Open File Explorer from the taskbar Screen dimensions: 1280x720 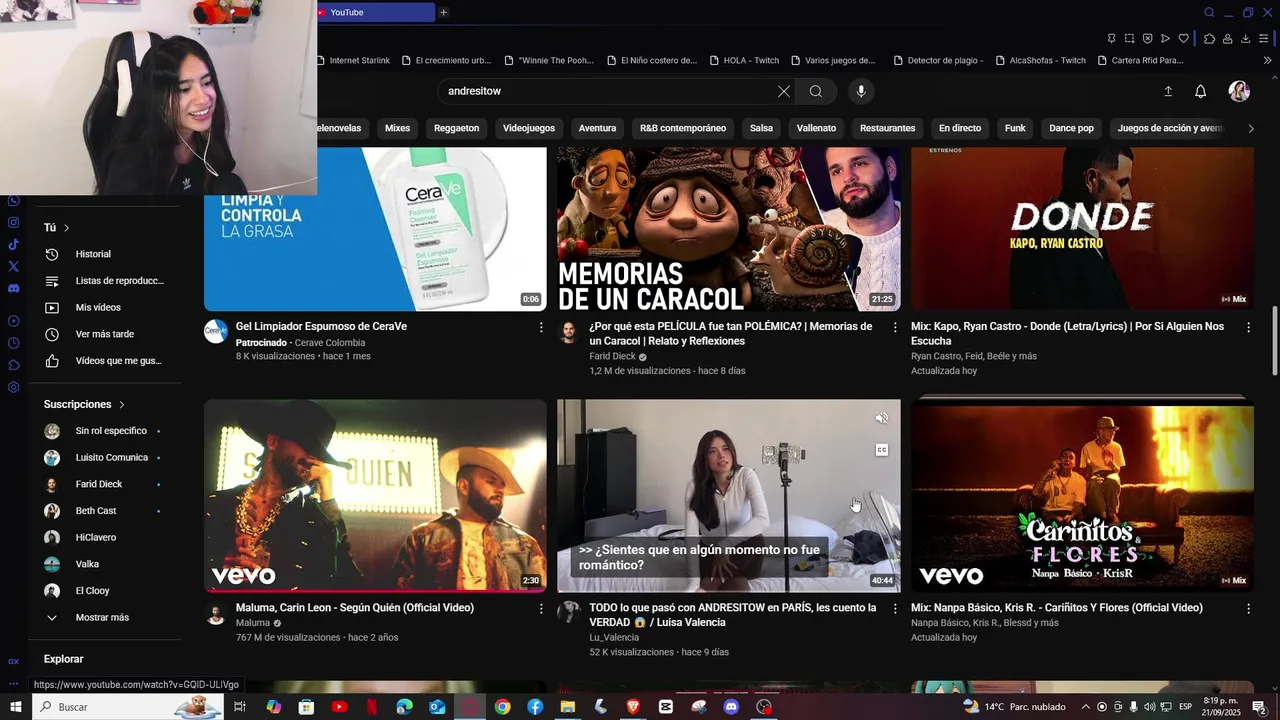pos(568,707)
